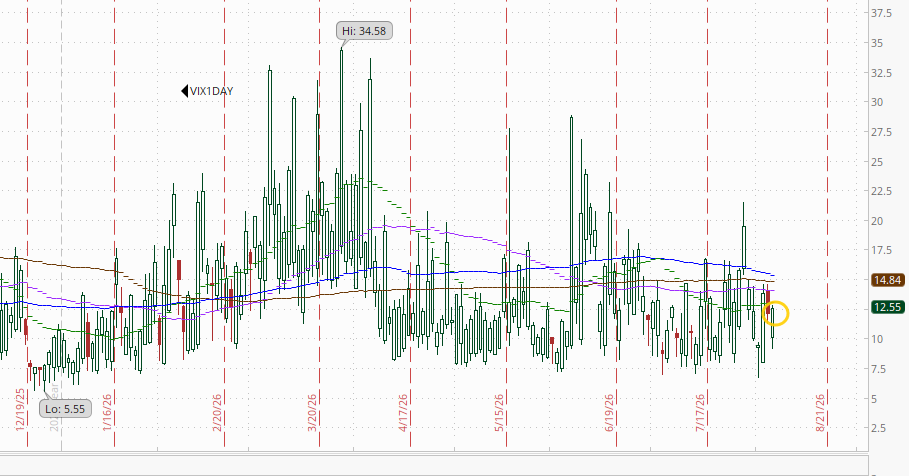Click the 25 price axis value
909x476 pixels.
pyautogui.click(x=877, y=162)
